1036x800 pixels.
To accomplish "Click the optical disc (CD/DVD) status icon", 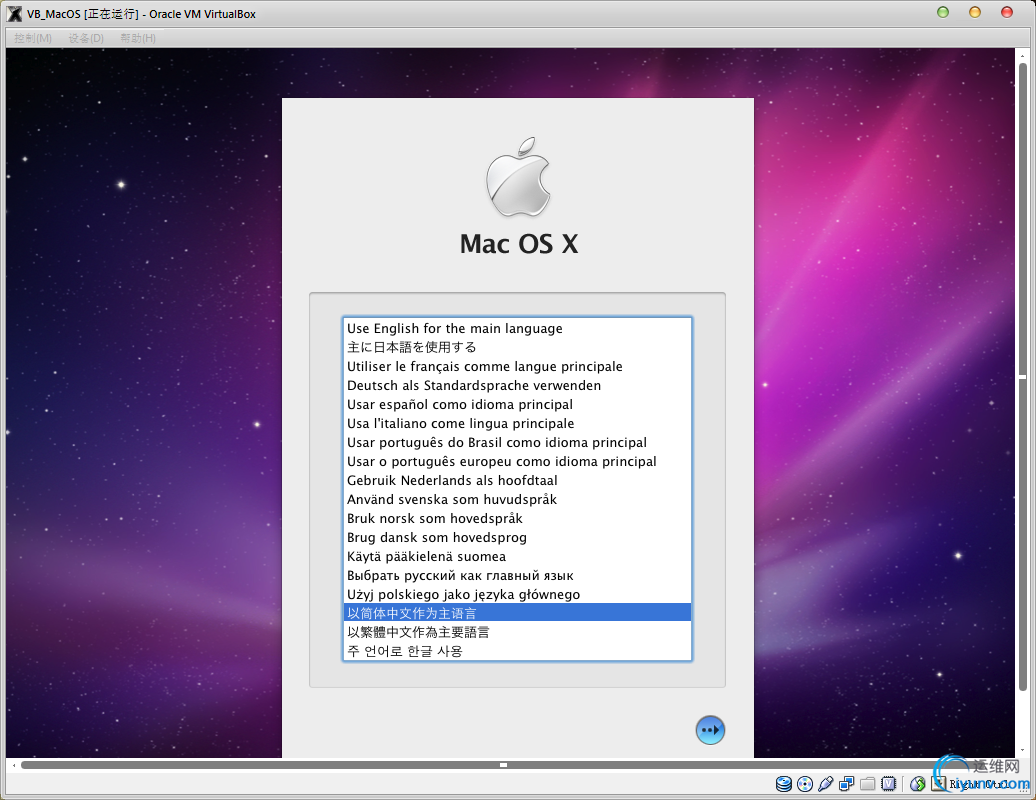I will click(x=805, y=784).
